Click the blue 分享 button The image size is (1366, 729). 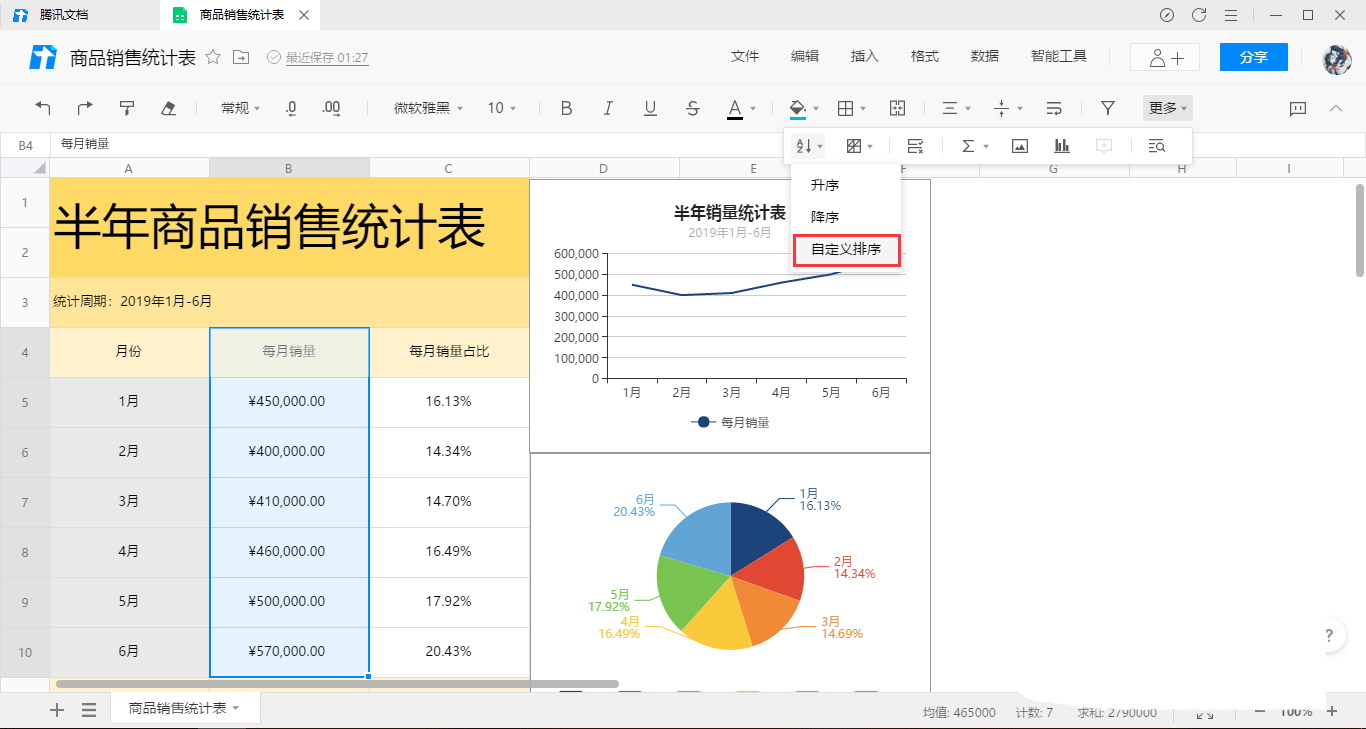point(1254,57)
